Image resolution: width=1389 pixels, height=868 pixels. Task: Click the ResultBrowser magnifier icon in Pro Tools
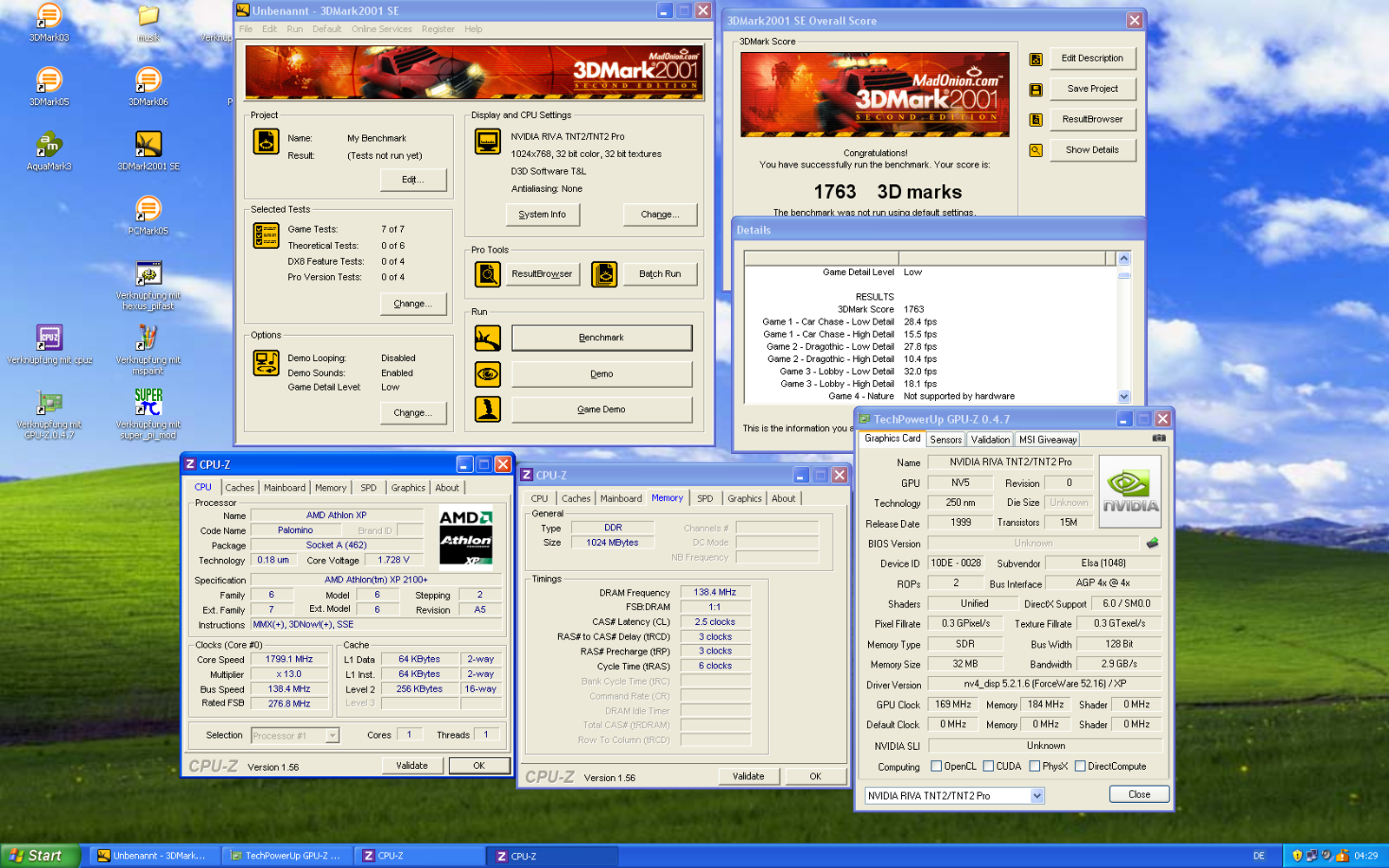(x=488, y=274)
